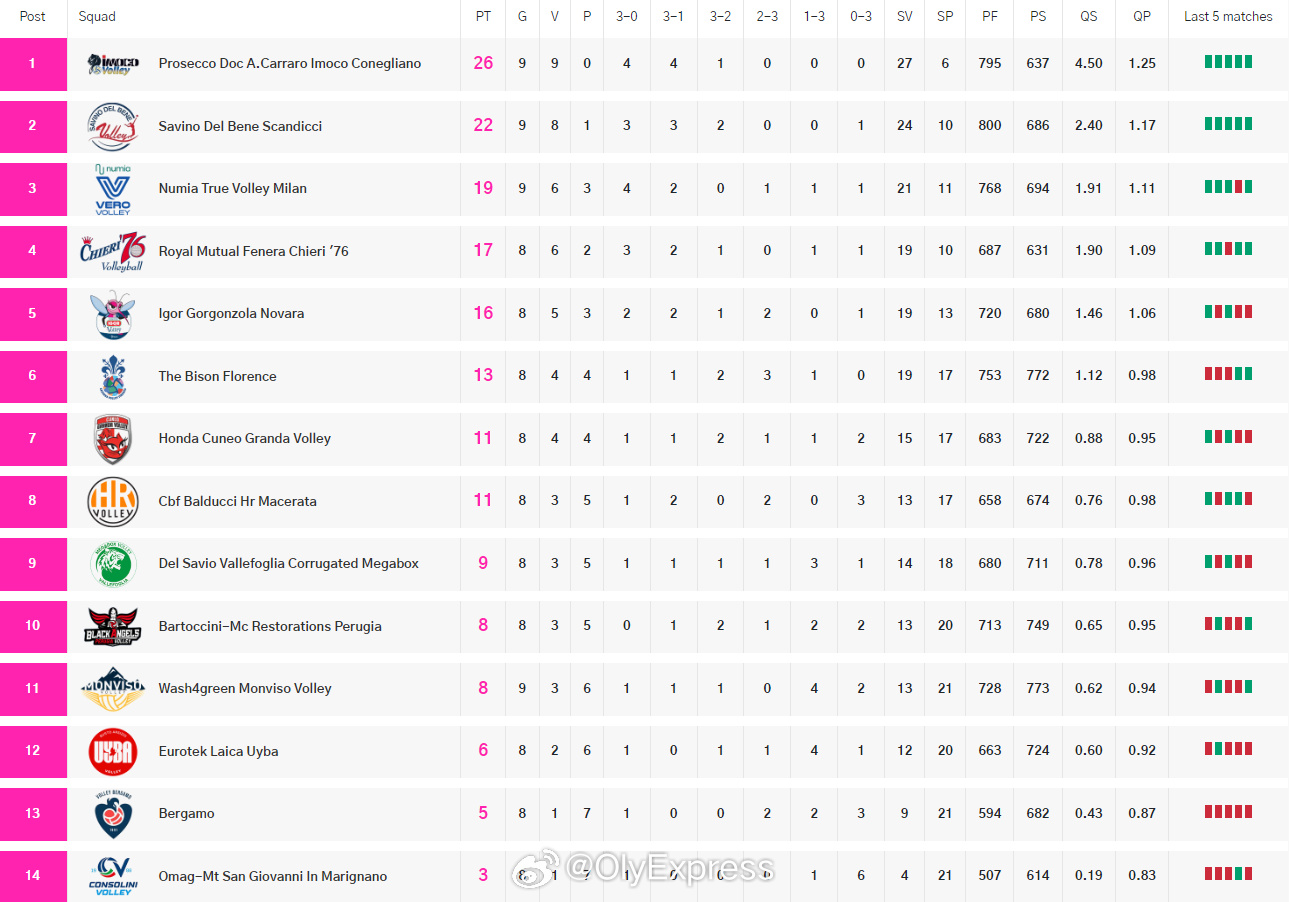Viewport: 1289px width, 902px height.
Task: Click the QP points ratio header
Action: tap(1142, 16)
